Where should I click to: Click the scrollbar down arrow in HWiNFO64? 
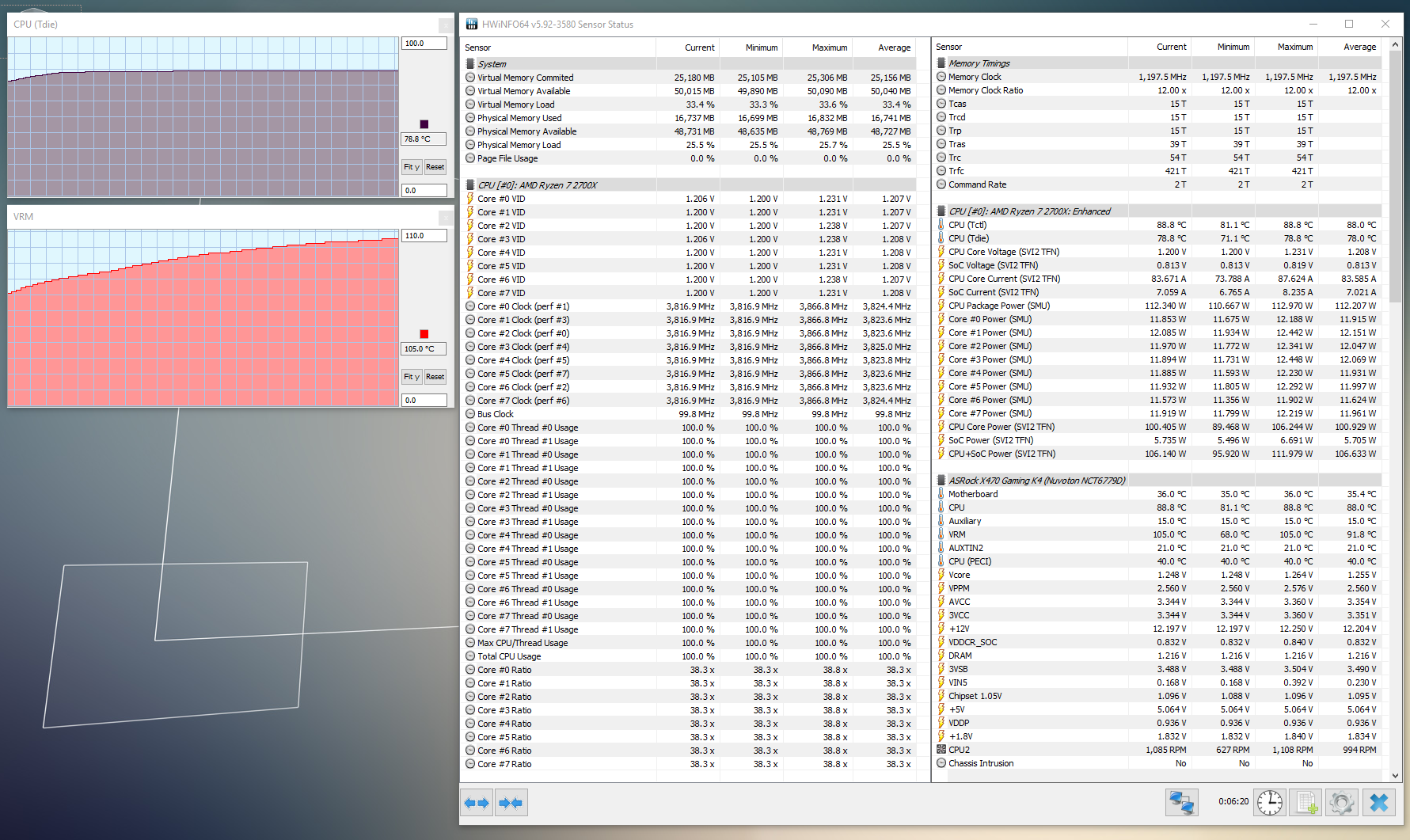(x=1395, y=776)
